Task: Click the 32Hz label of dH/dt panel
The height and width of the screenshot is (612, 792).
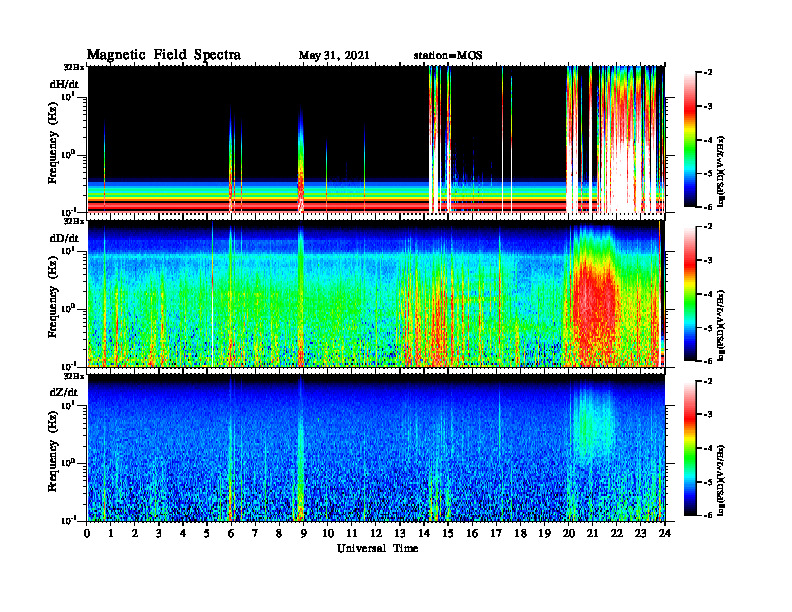Action: pos(74,67)
